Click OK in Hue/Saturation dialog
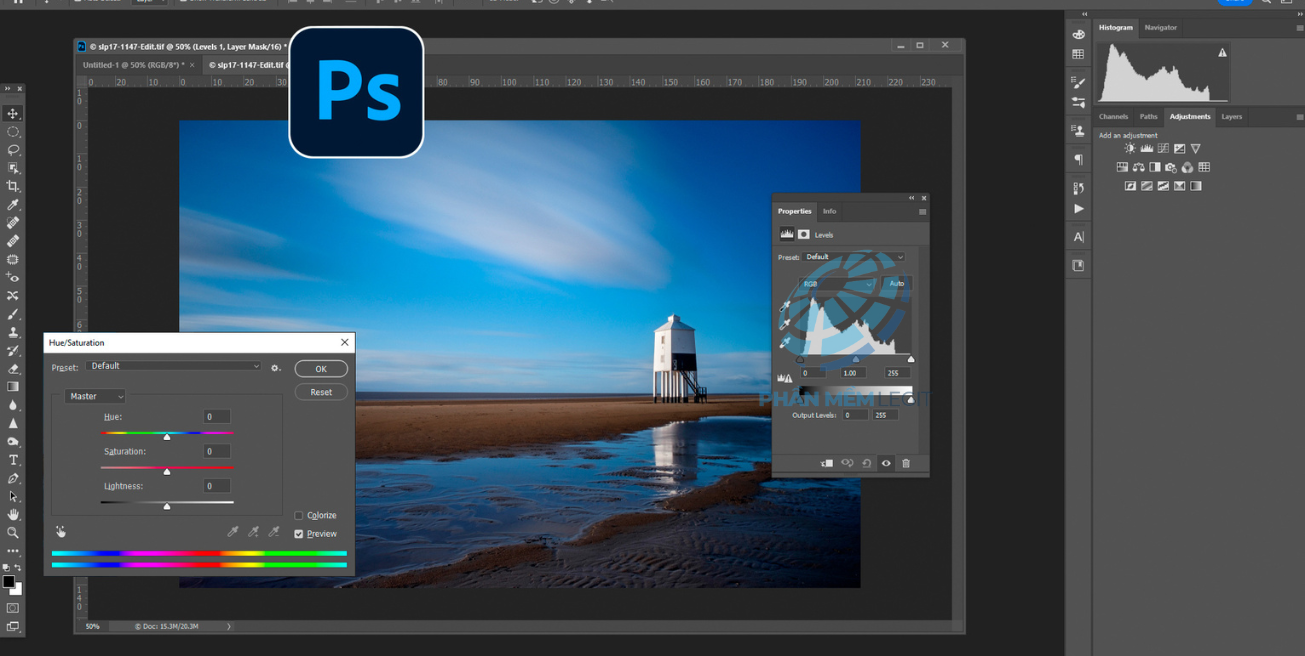1305x656 pixels. click(321, 369)
